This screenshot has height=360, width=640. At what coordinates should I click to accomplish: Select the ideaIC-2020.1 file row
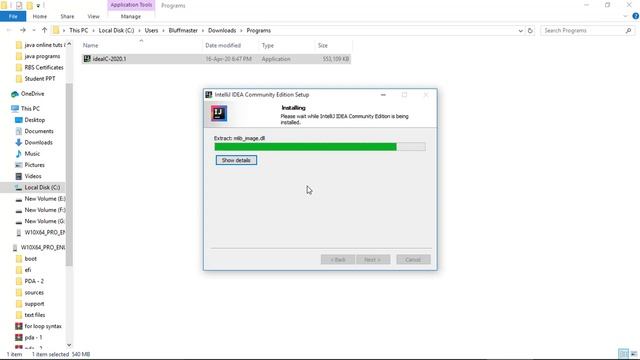tap(216, 59)
